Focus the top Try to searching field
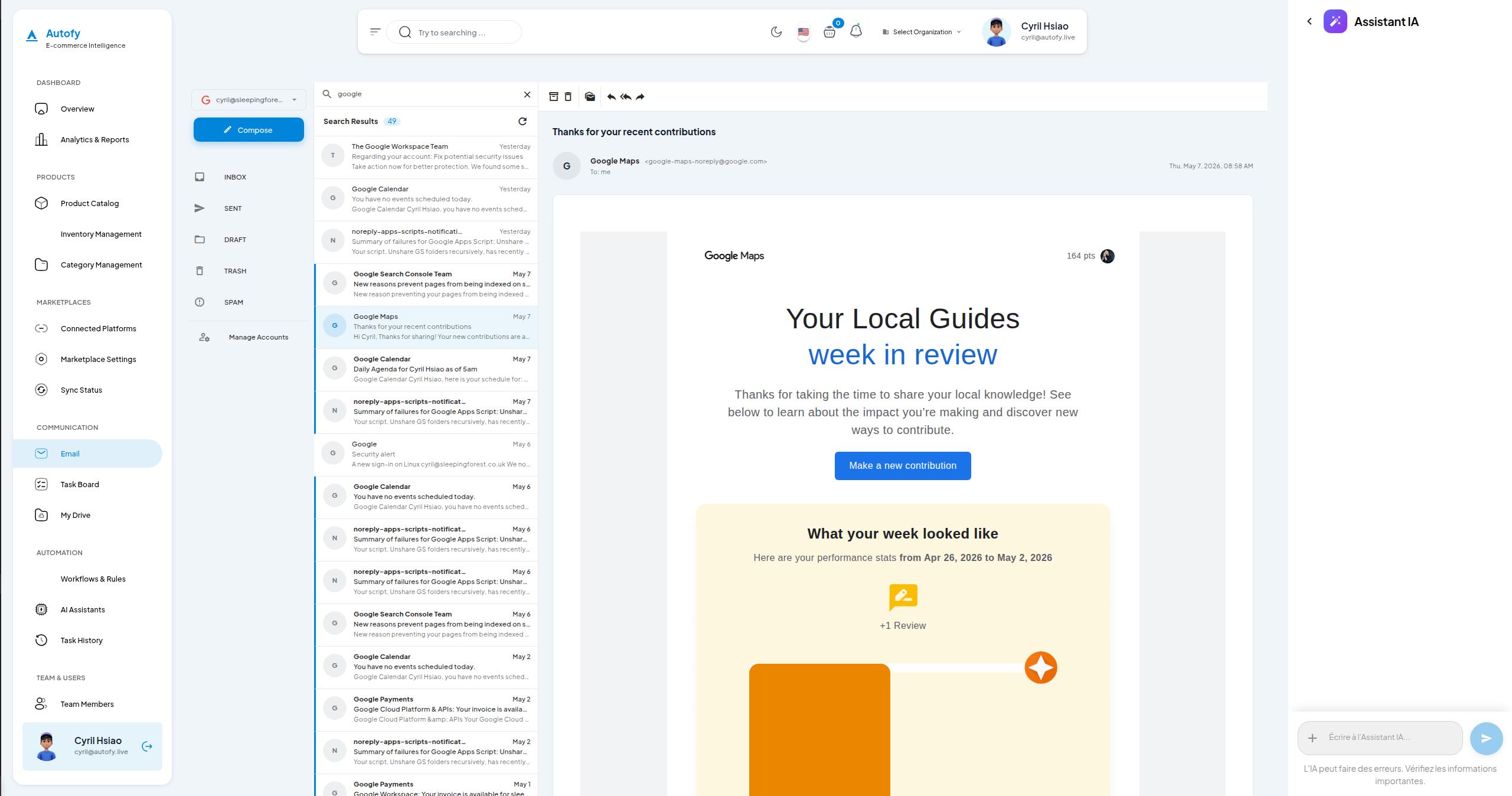The height and width of the screenshot is (796, 1512). point(454,32)
